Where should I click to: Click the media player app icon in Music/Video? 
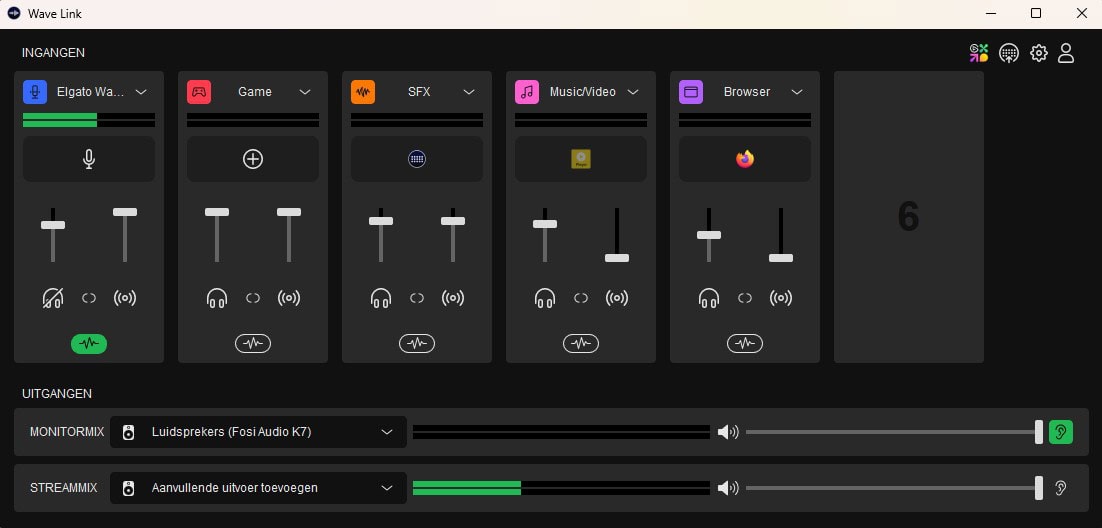[581, 159]
